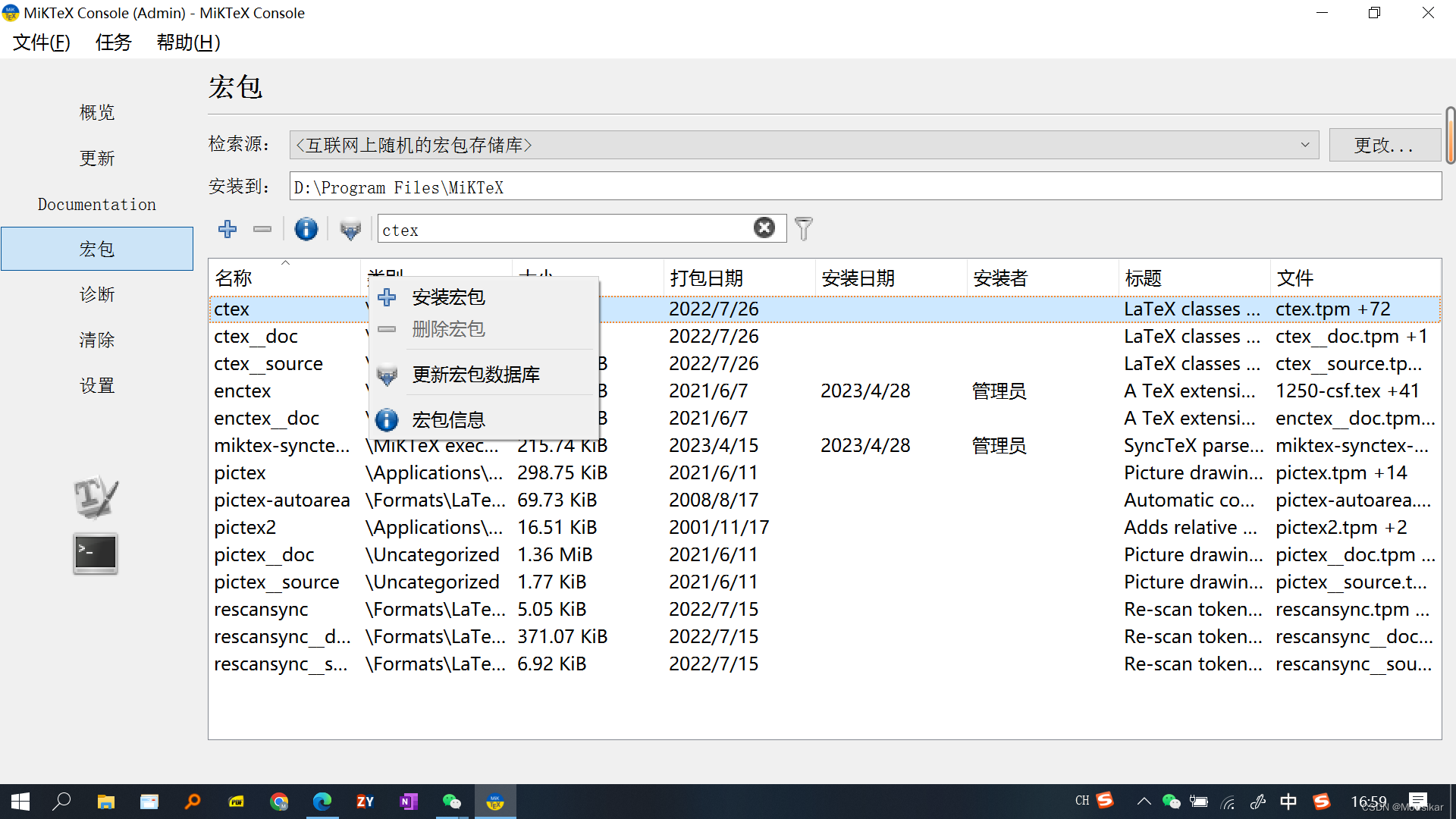Click the installation path input field

[682, 187]
